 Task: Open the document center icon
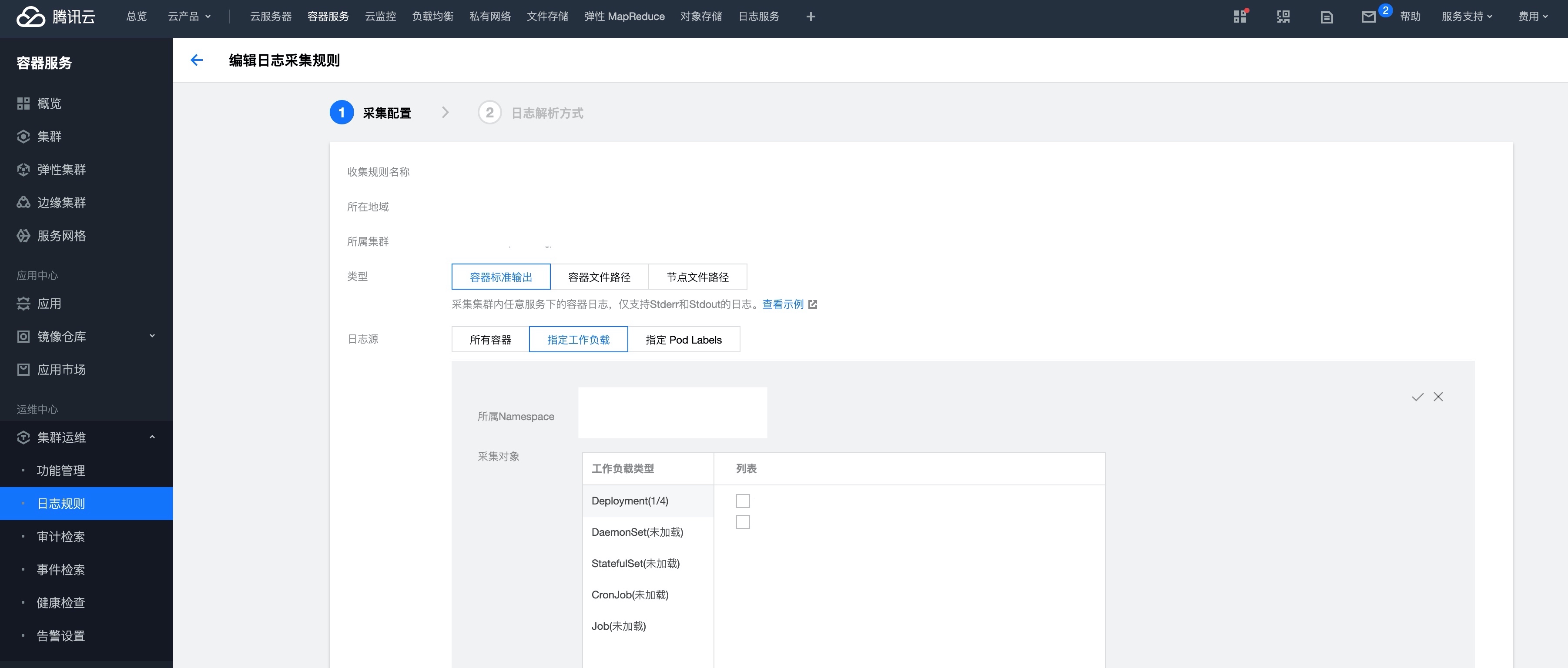coord(1327,17)
